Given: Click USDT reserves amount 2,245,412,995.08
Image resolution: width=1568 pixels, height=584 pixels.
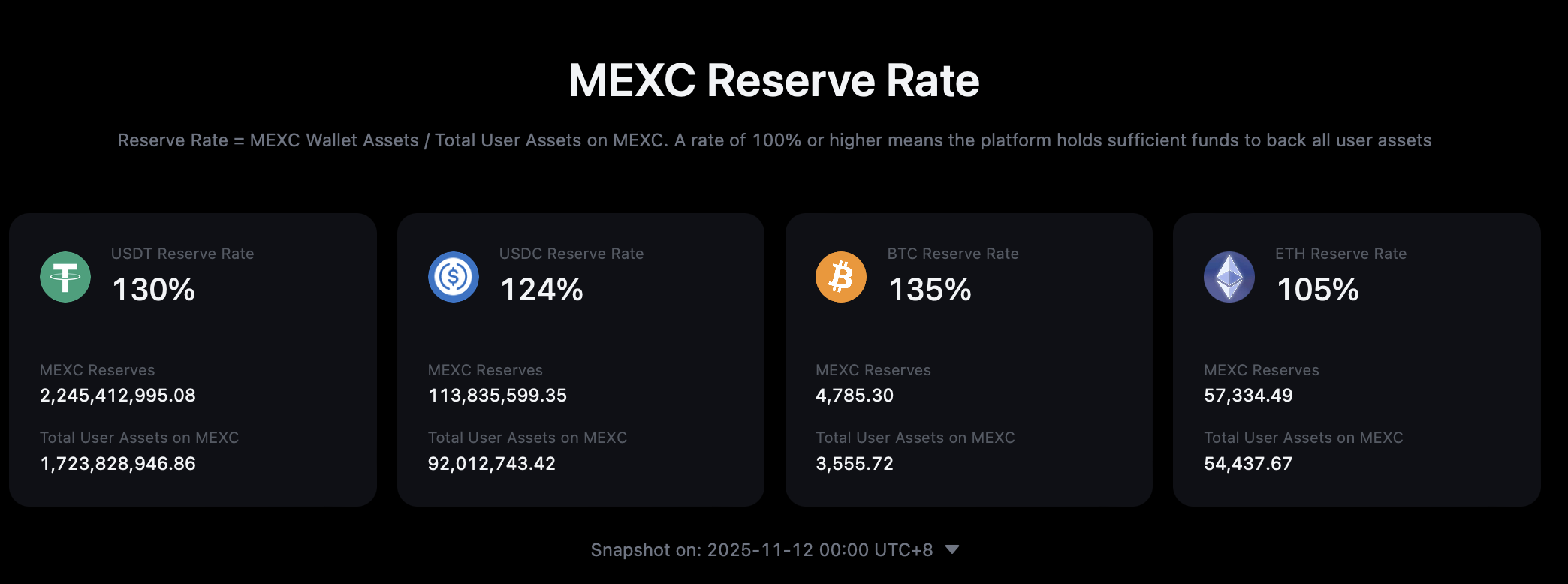Looking at the screenshot, I should point(118,396).
